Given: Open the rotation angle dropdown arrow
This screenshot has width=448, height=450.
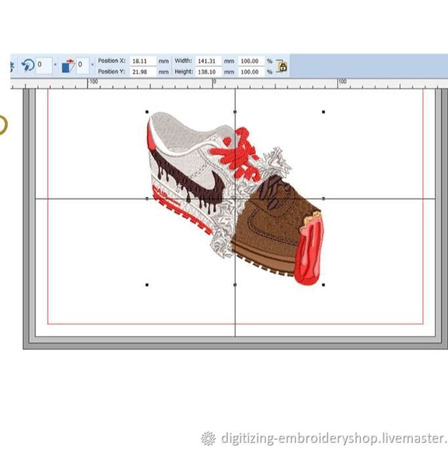Looking at the screenshot, I should pyautogui.click(x=55, y=65).
